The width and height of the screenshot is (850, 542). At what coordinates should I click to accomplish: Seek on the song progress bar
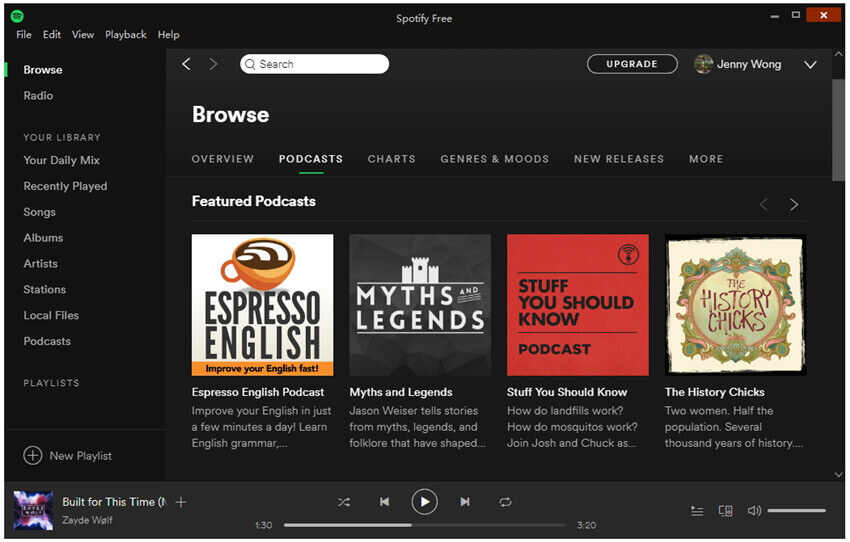coord(424,525)
